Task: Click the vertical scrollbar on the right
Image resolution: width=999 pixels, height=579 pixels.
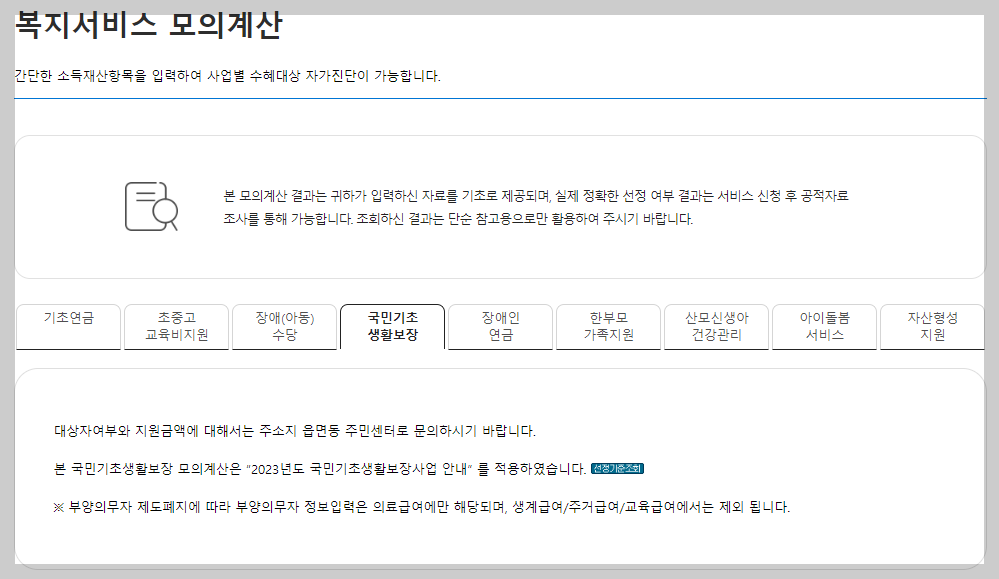Action: point(993,290)
